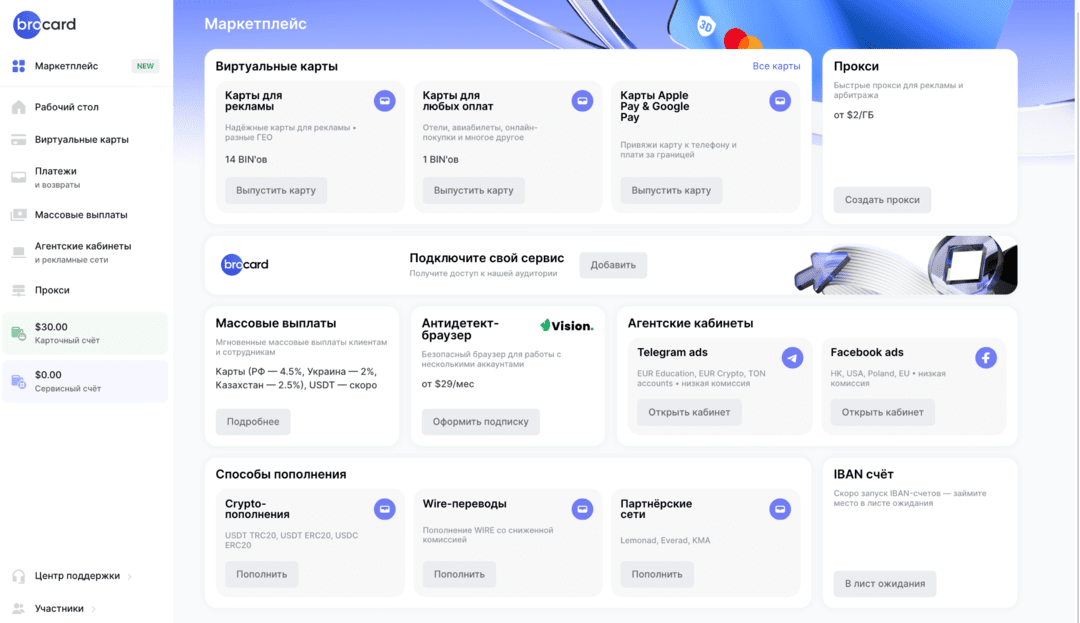Click Выпустить карту under Карты для рекламы
Image resolution: width=1080 pixels, height=623 pixels.
click(x=276, y=191)
